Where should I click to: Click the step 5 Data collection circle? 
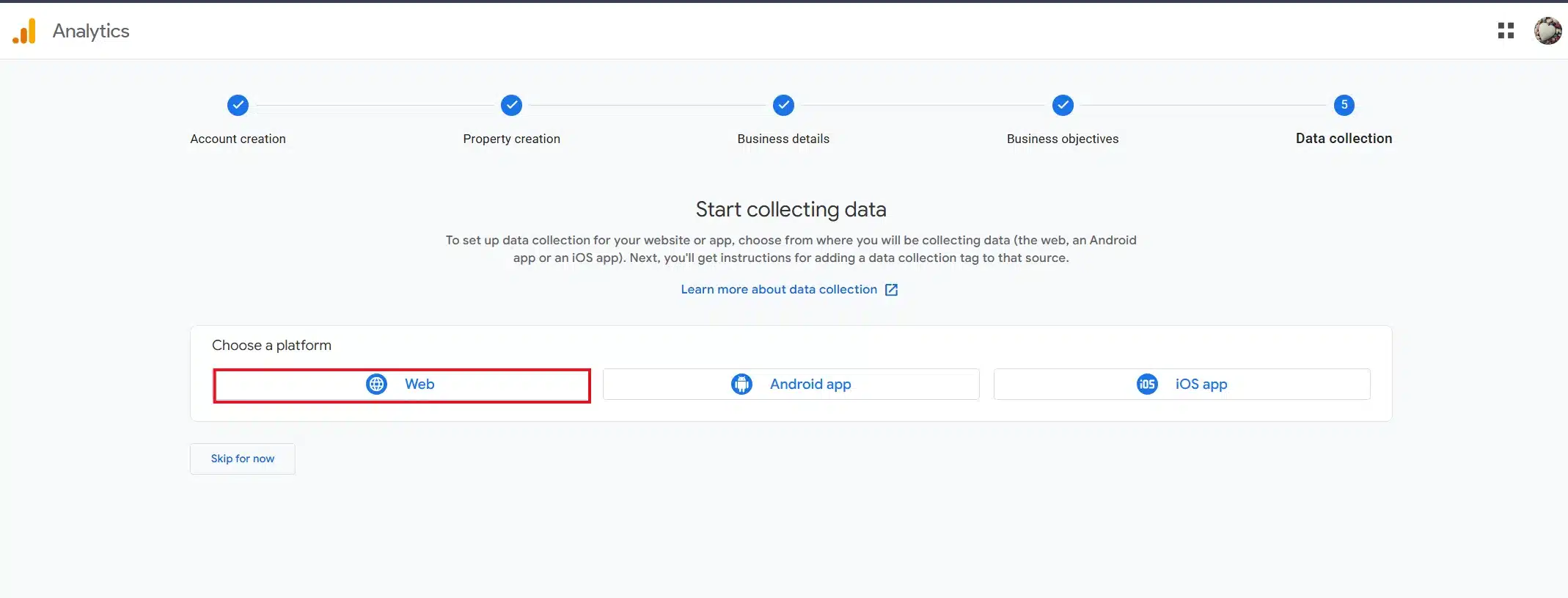1344,105
